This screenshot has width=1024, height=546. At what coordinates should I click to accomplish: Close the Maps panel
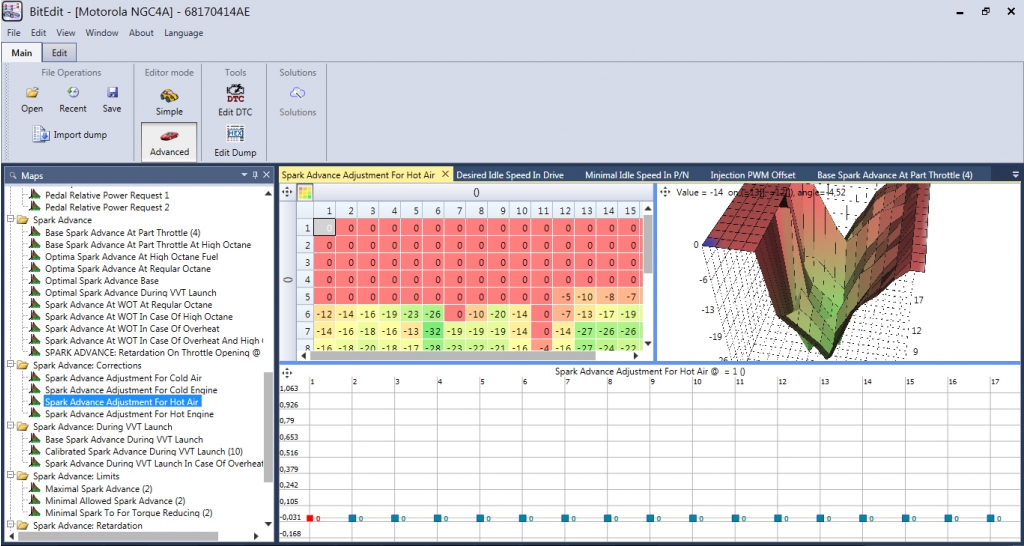pos(266,175)
